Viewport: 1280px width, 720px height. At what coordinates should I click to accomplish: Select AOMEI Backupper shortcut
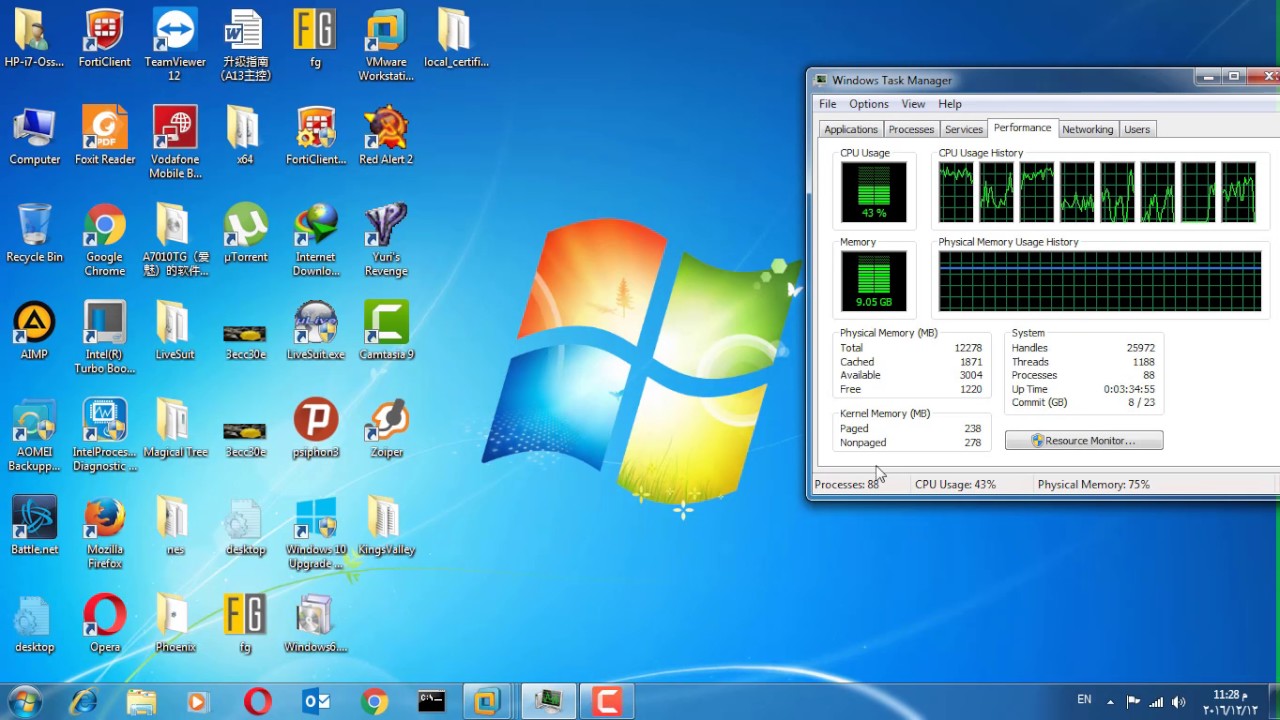coord(35,436)
